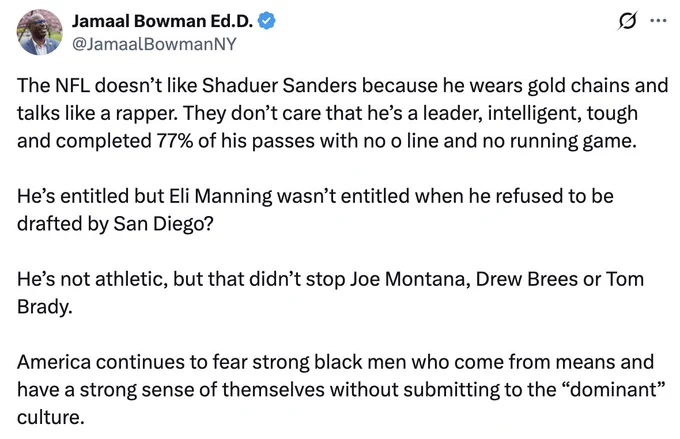The height and width of the screenshot is (439, 680).
Task: Open the three-dot More options menu
Action: [x=657, y=21]
